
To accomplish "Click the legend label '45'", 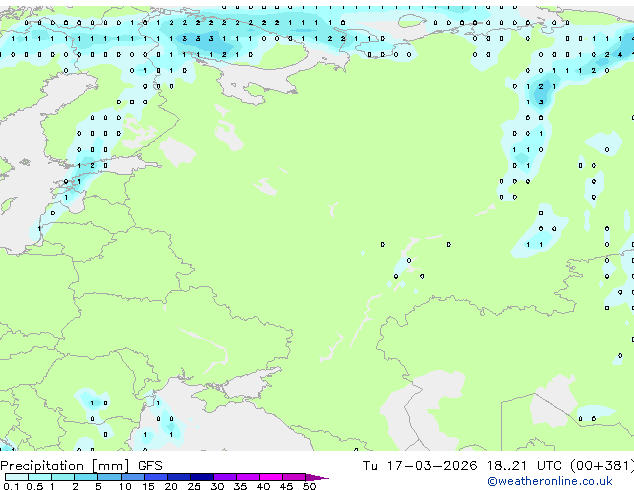I will (x=286, y=486).
